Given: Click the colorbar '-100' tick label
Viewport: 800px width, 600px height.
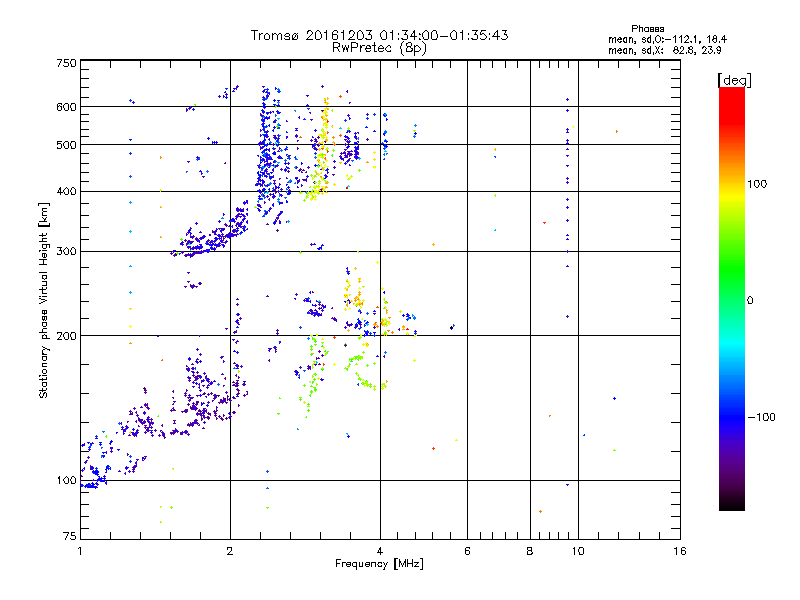Looking at the screenshot, I should click(x=761, y=417).
